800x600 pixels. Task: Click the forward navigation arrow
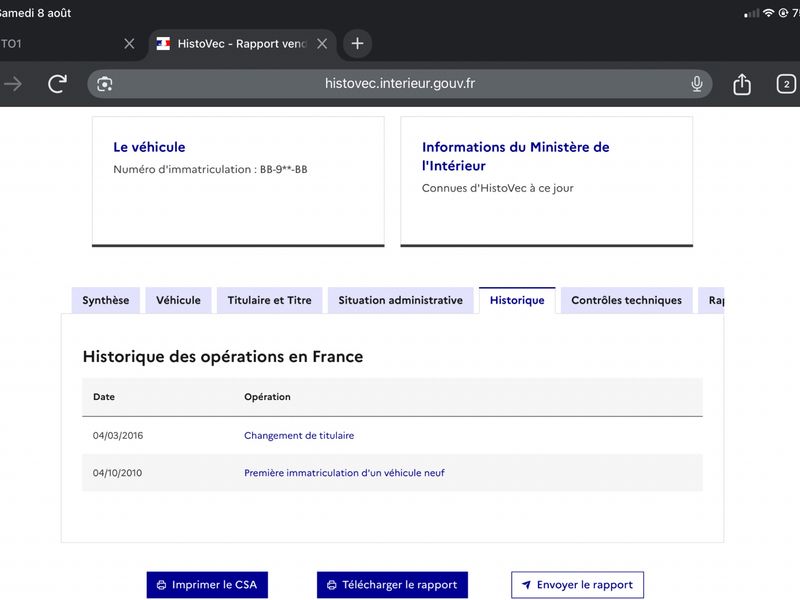point(13,84)
